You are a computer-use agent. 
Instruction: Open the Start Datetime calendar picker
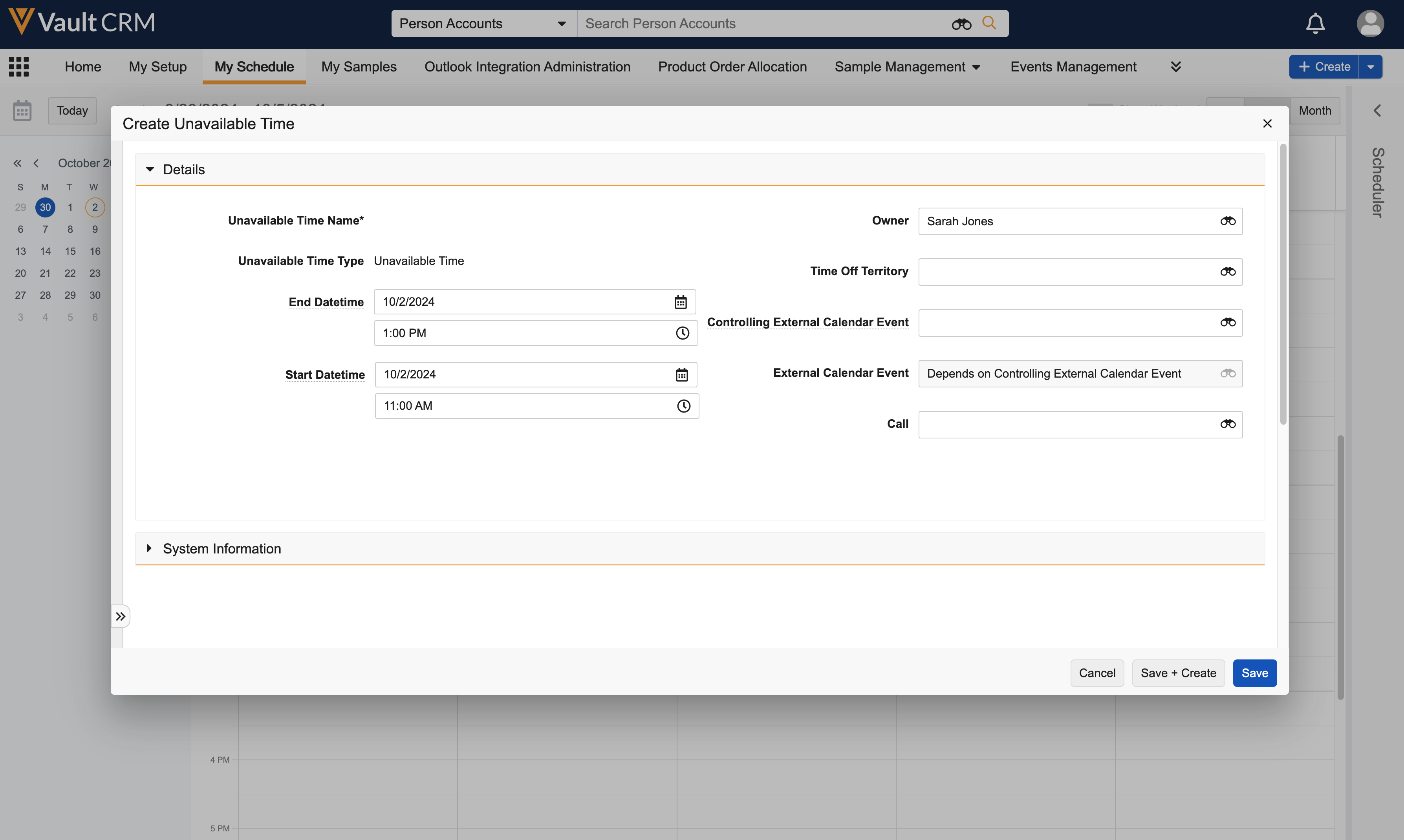pyautogui.click(x=681, y=375)
